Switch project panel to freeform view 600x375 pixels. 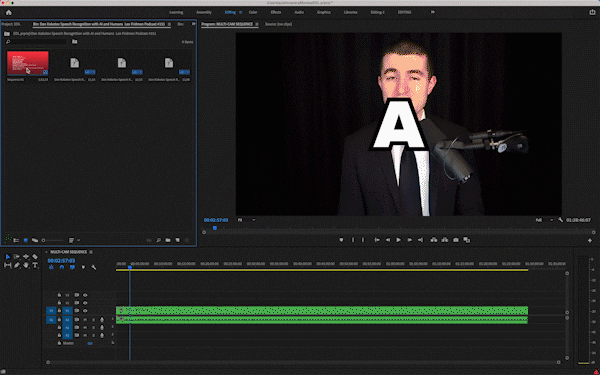coord(35,240)
